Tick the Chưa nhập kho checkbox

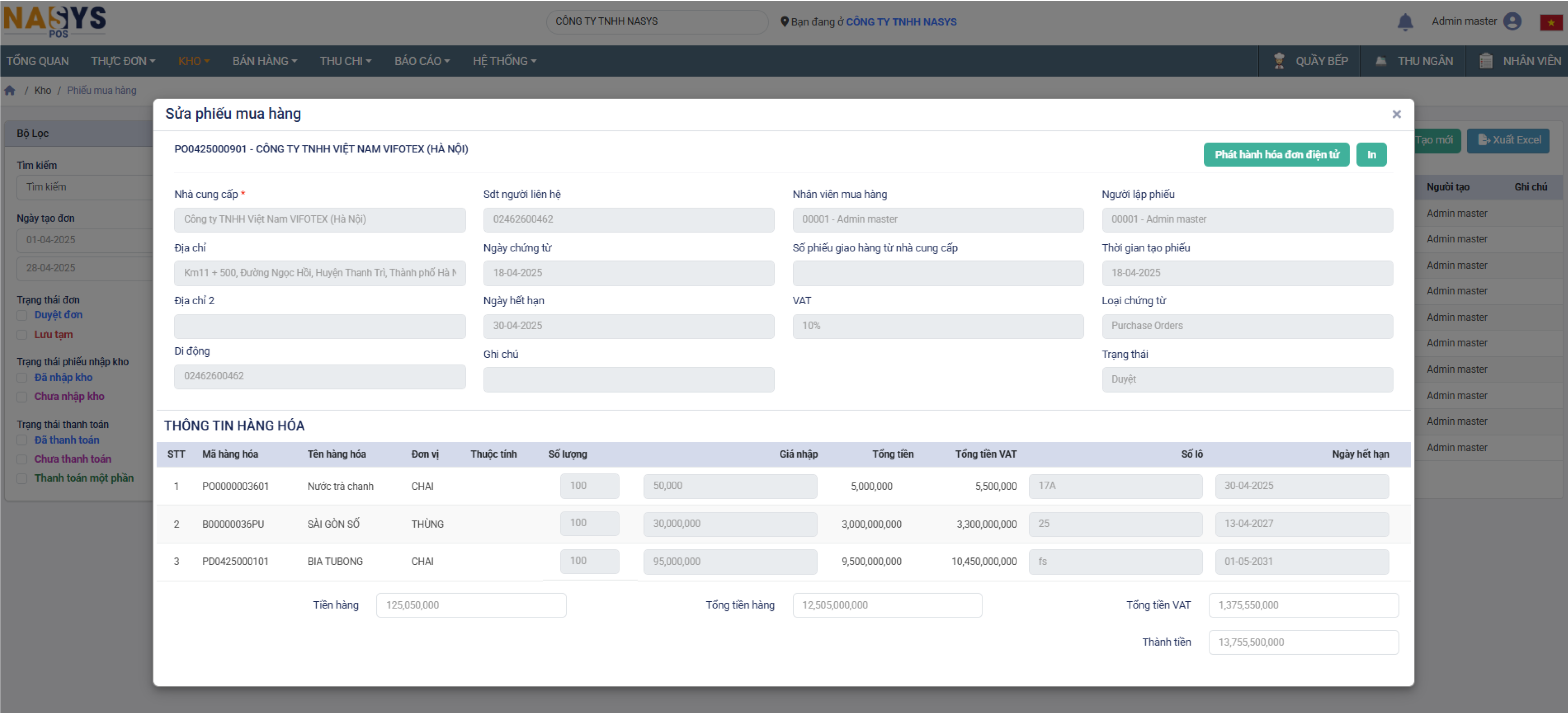click(22, 397)
